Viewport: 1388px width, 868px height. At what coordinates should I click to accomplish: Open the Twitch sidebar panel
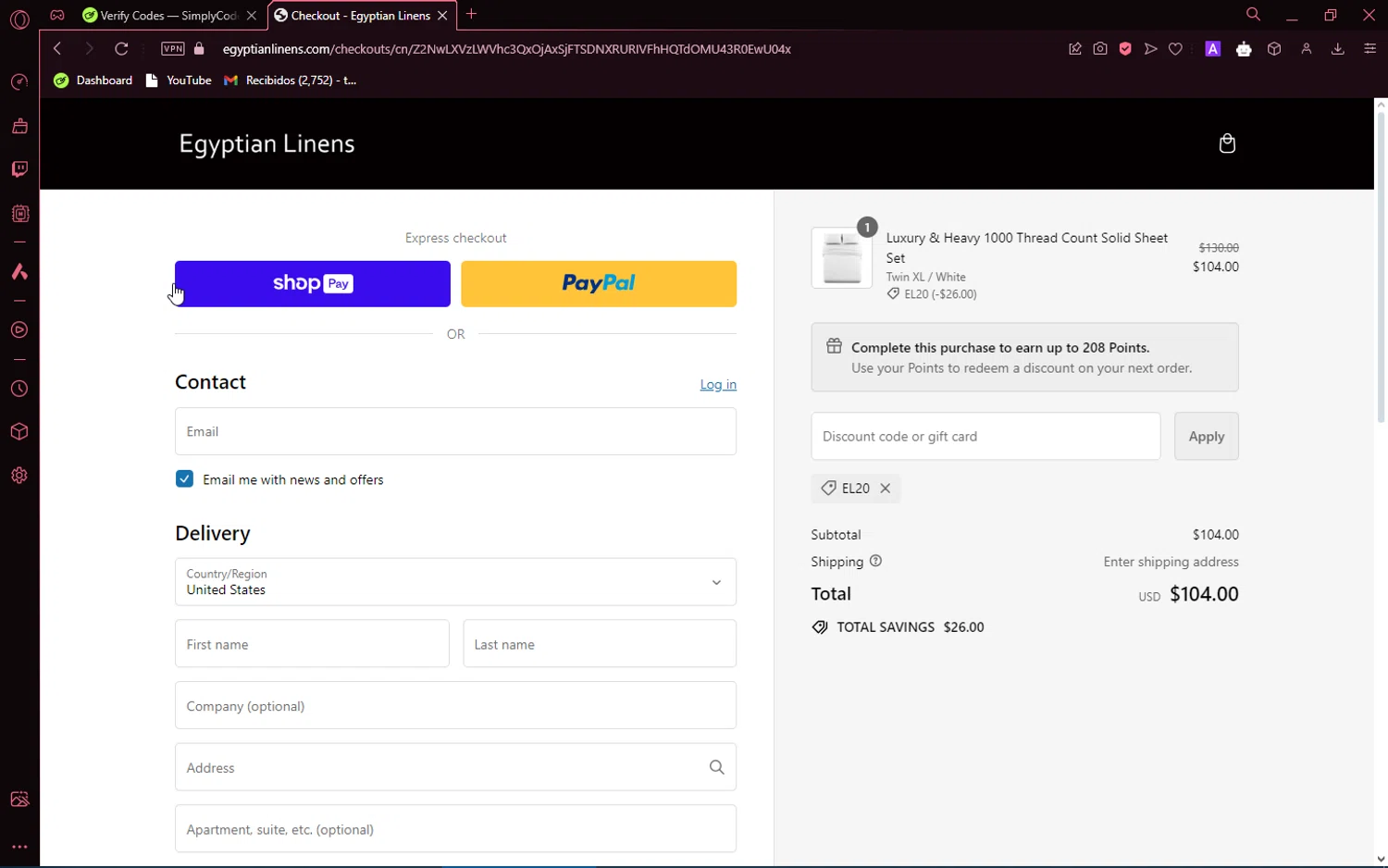[19, 169]
